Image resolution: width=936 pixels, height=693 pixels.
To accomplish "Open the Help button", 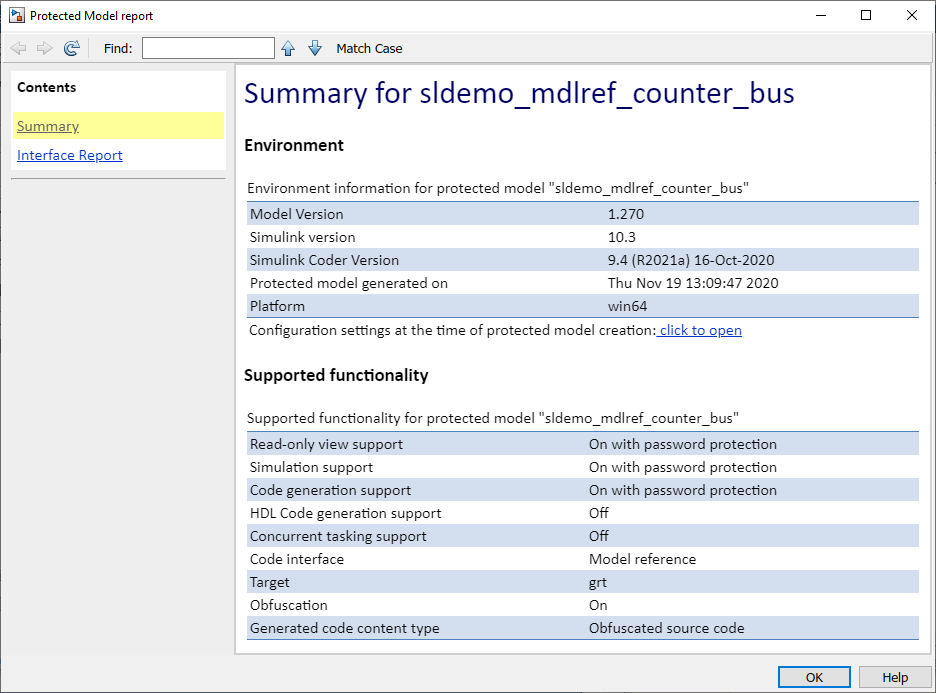I will [x=895, y=677].
